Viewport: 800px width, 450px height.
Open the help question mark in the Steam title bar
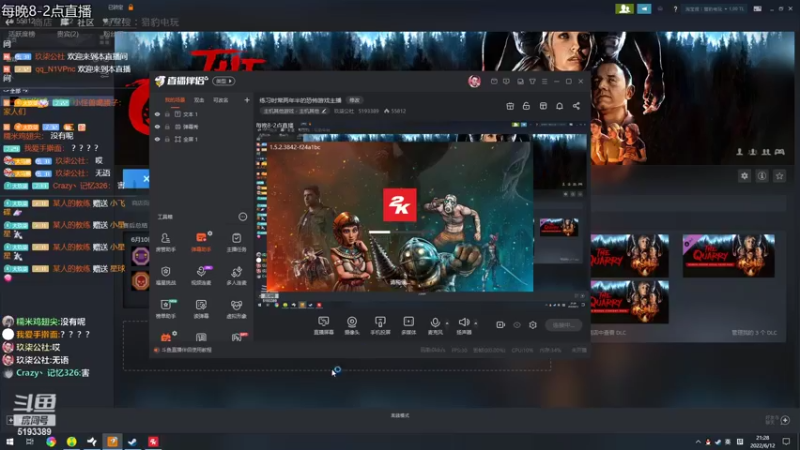[675, 9]
